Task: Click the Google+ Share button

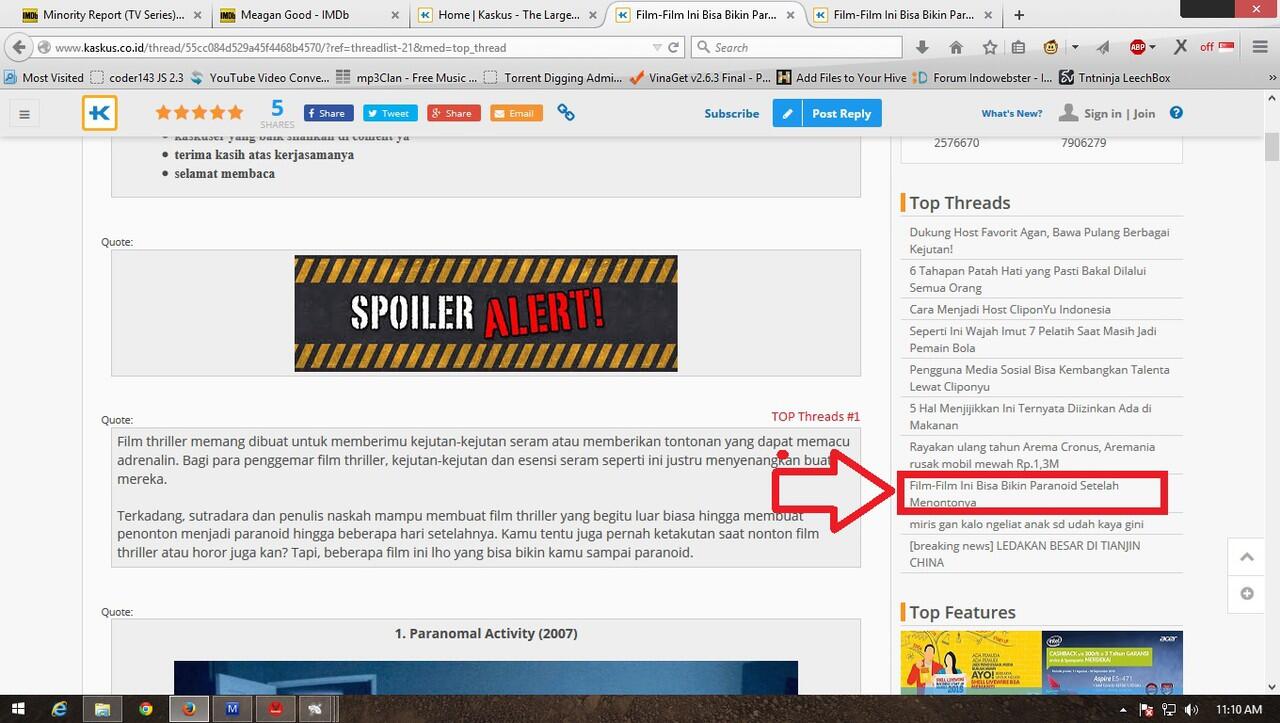Action: pyautogui.click(x=453, y=113)
